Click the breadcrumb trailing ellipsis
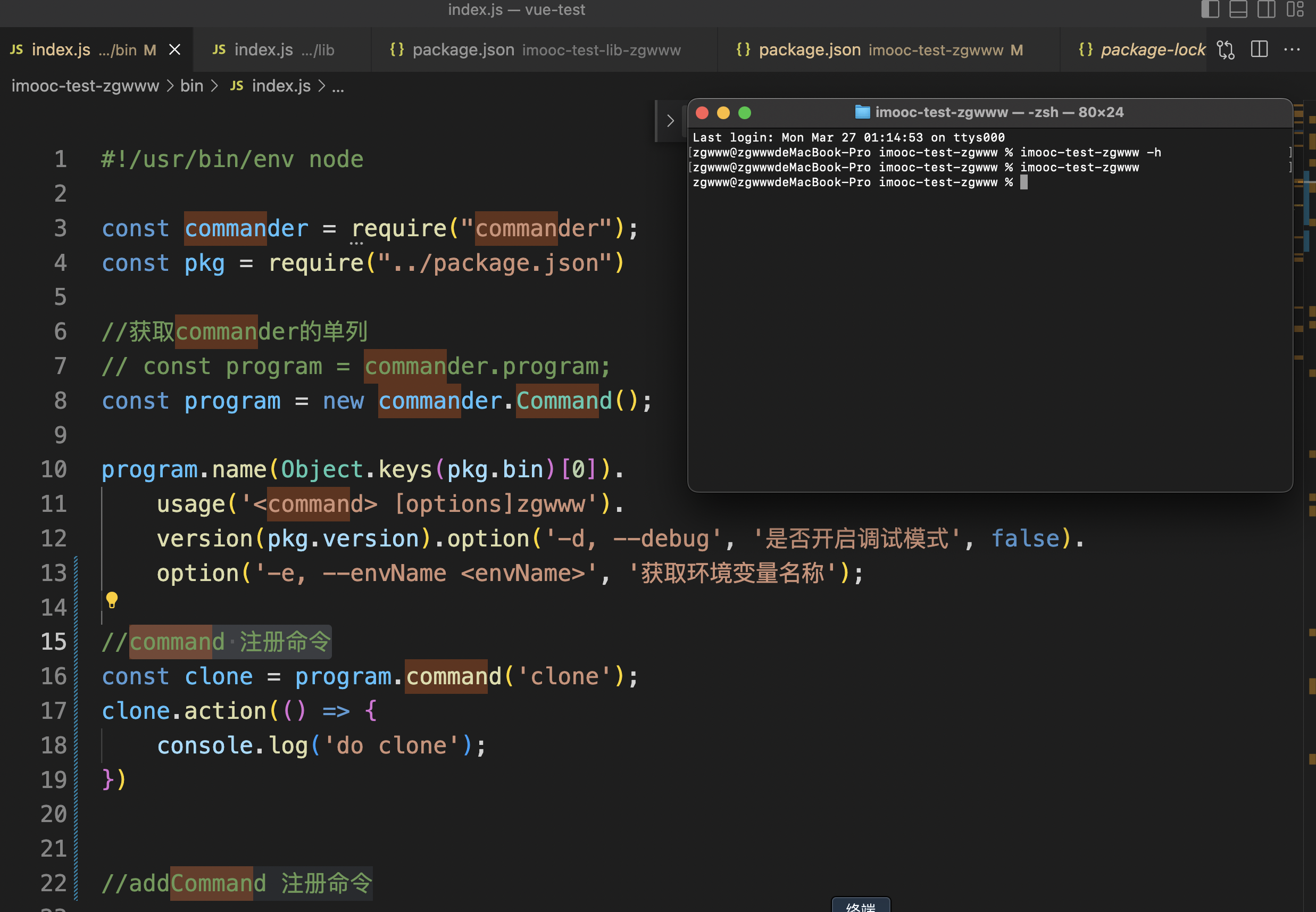The height and width of the screenshot is (912, 1316). click(x=338, y=87)
